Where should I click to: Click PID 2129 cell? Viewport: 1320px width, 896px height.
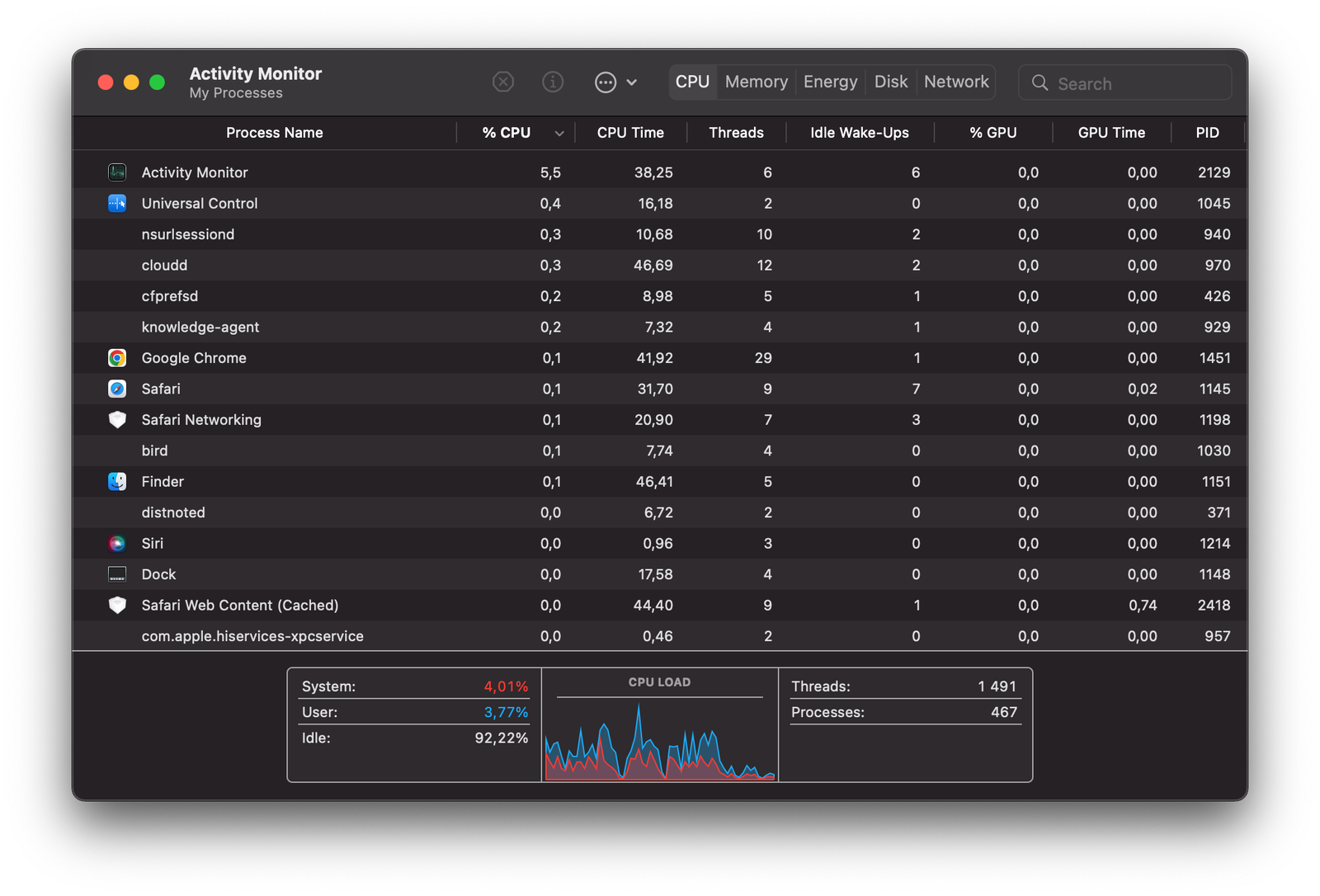tap(1214, 172)
